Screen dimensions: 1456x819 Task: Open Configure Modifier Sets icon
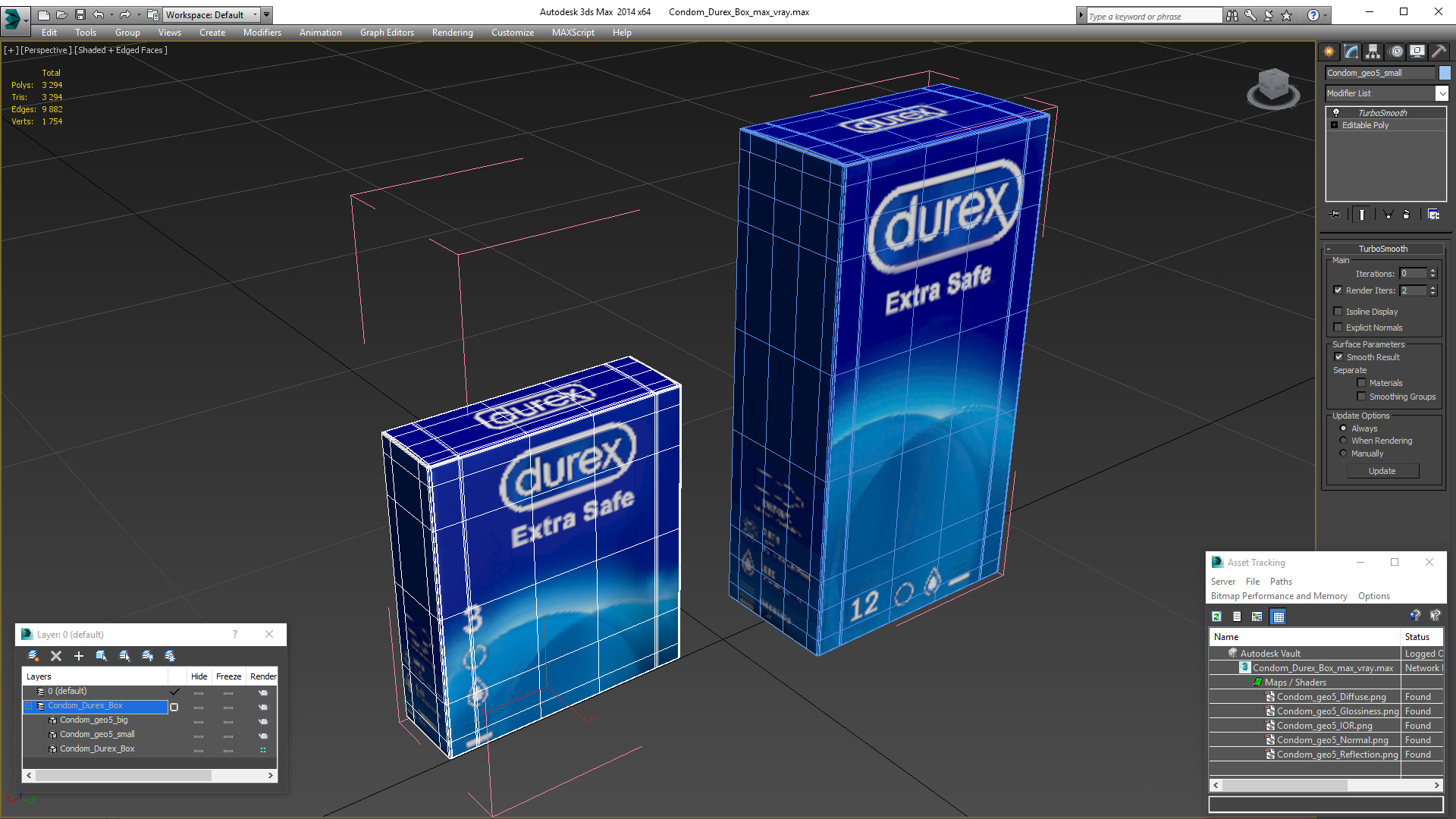1433,215
